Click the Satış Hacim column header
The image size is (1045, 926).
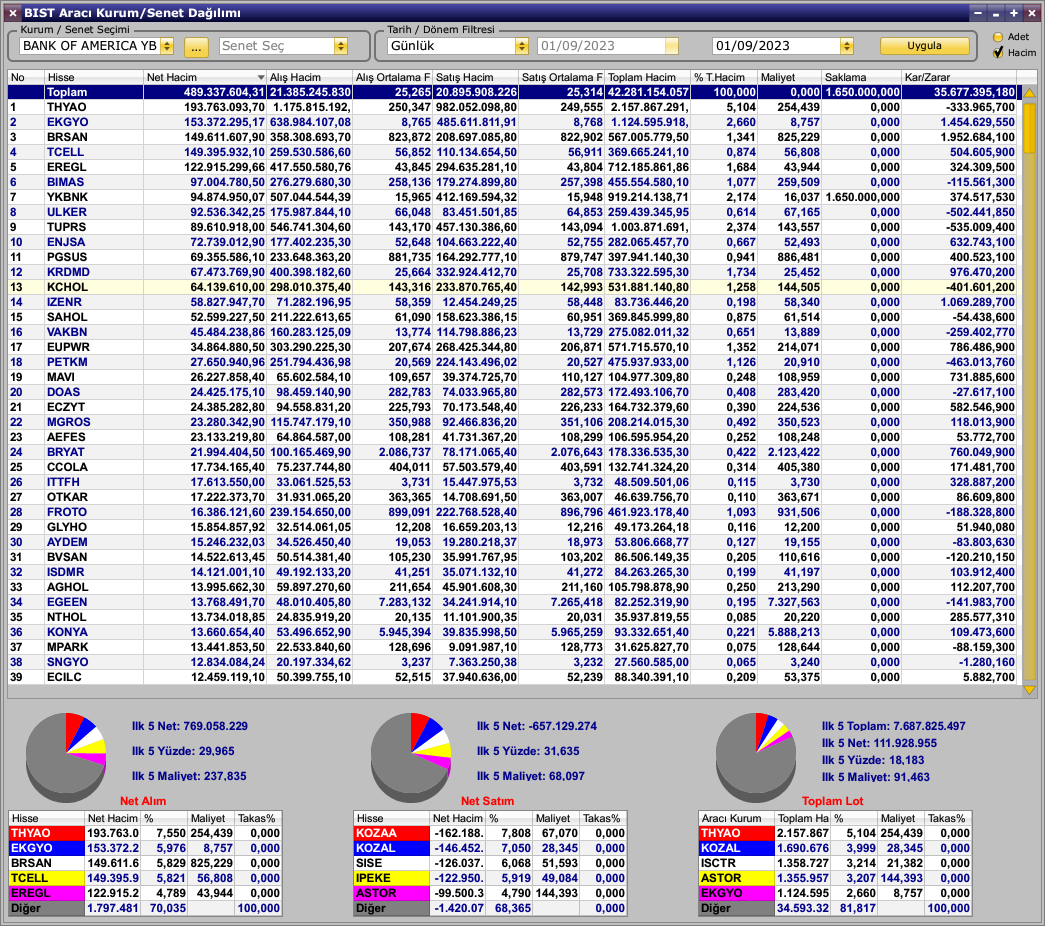475,77
